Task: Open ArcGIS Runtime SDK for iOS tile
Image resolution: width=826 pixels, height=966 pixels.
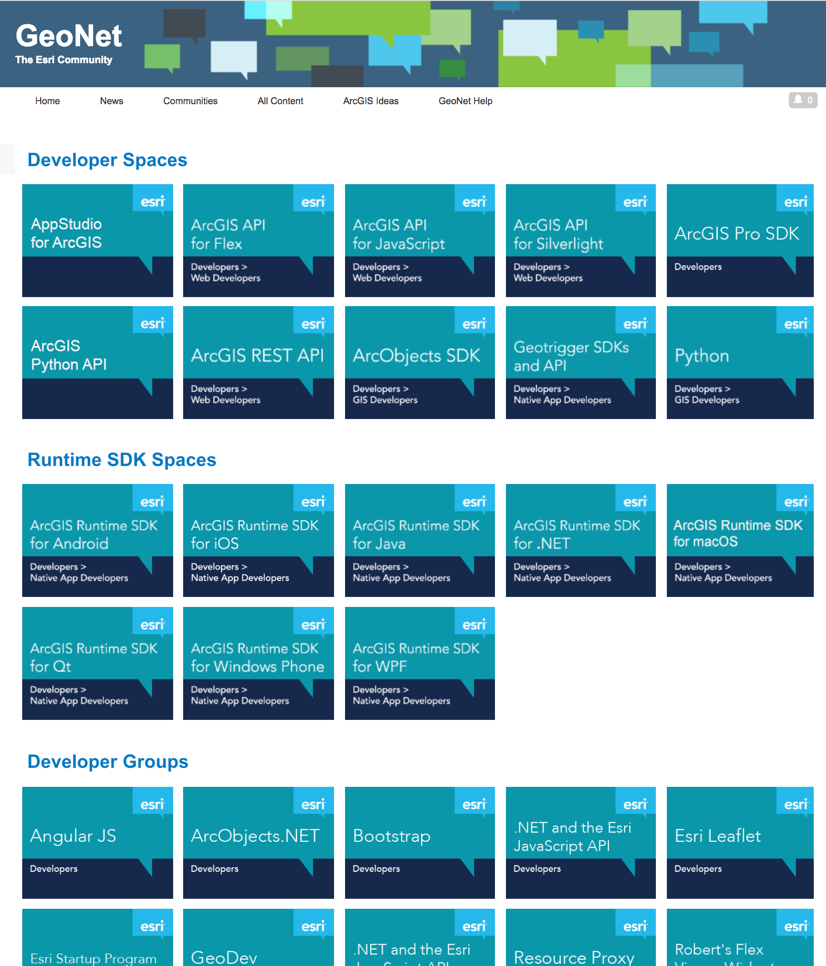Action: click(x=259, y=540)
